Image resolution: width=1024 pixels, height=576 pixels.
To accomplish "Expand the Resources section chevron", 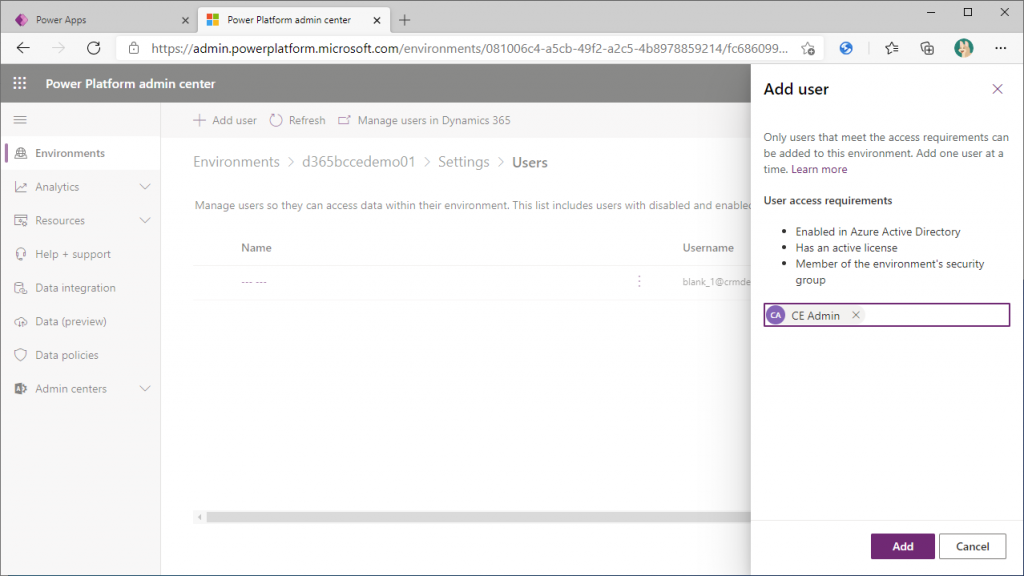I will [x=145, y=220].
